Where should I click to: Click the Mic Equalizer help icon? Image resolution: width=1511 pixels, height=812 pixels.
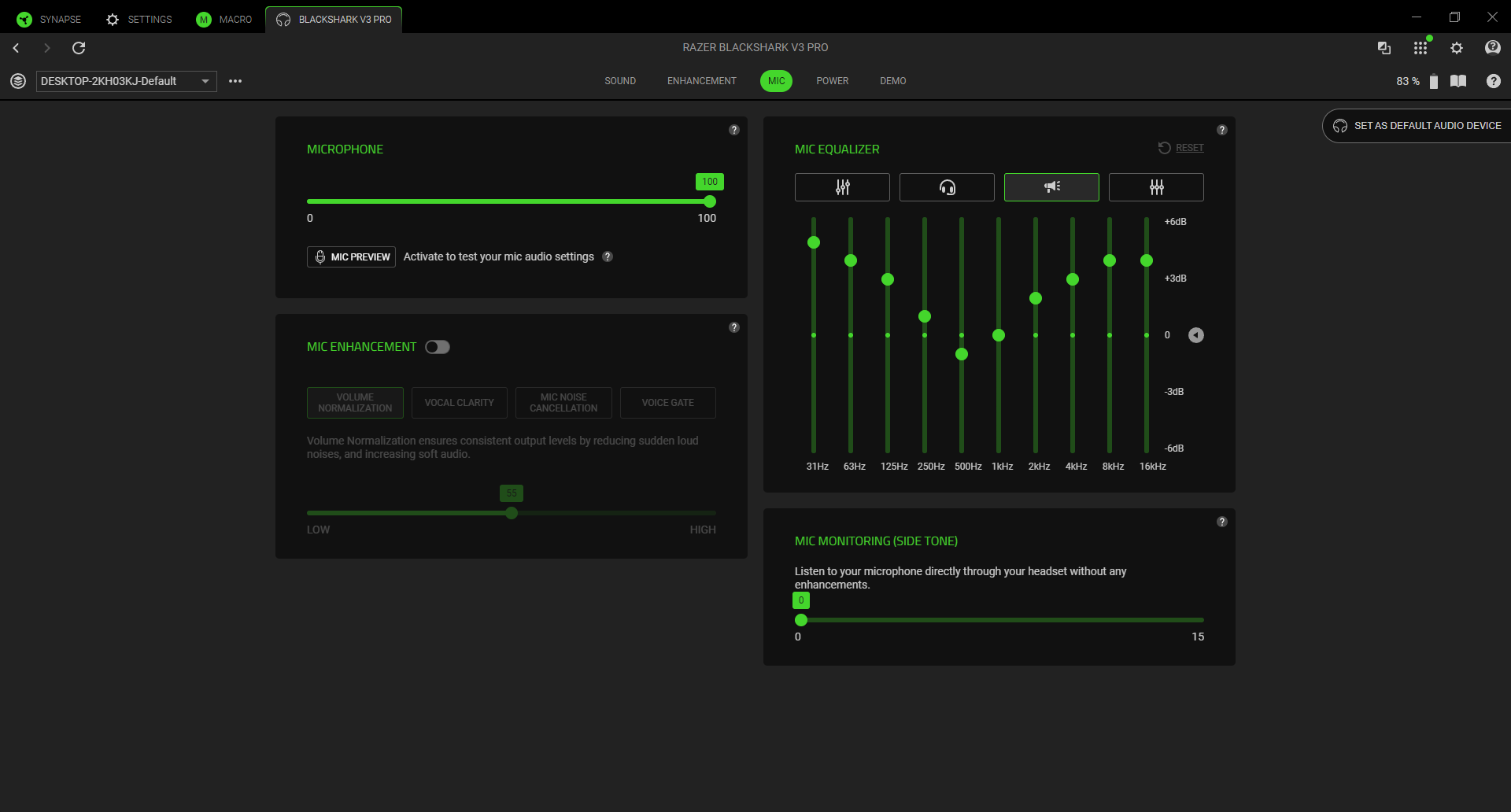coord(1221,130)
